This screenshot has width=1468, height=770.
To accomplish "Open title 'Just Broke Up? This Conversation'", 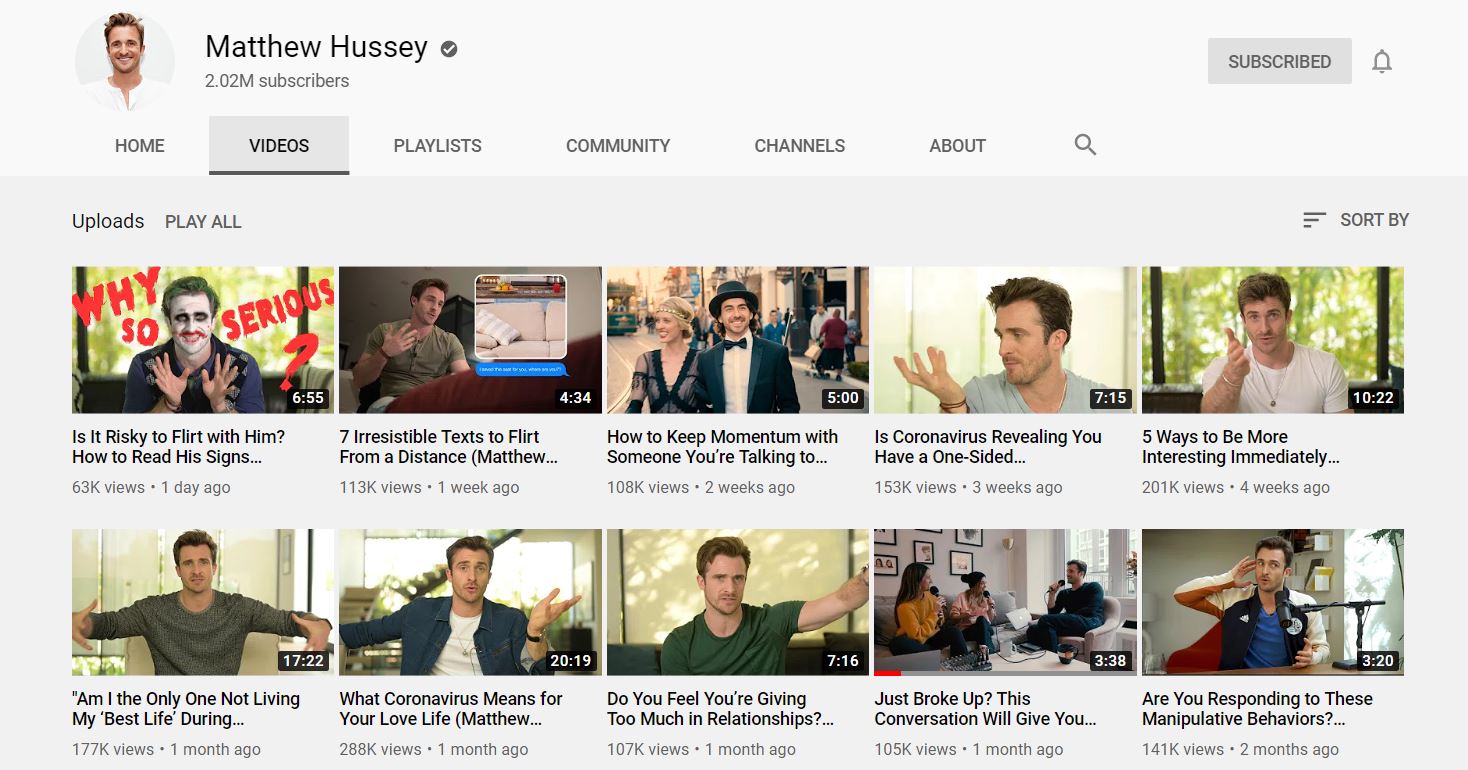I will (986, 709).
